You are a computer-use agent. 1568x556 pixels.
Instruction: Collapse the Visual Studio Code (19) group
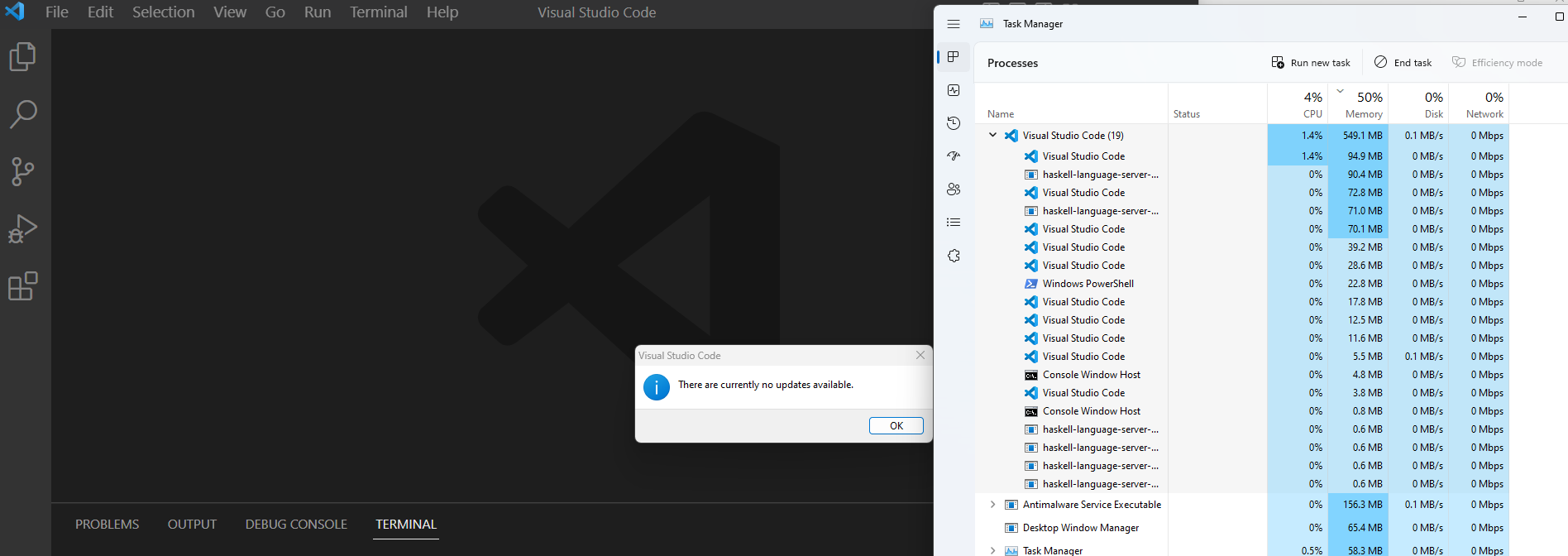click(992, 135)
